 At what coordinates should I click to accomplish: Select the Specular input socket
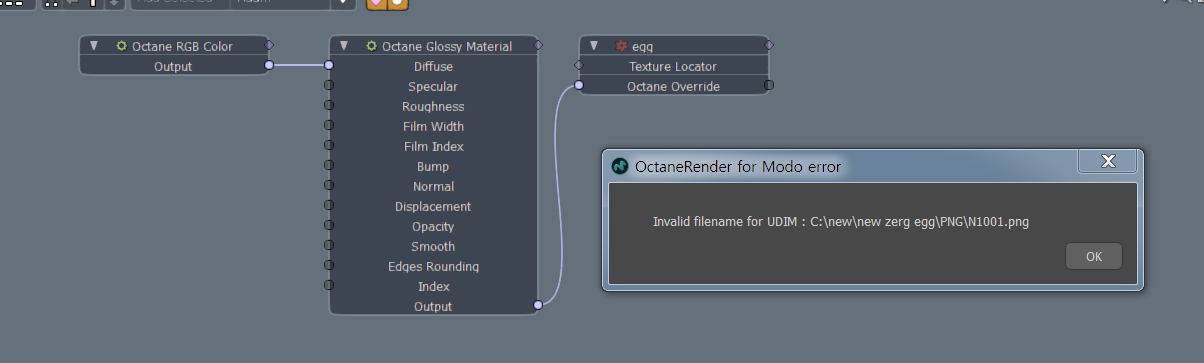pyautogui.click(x=328, y=86)
